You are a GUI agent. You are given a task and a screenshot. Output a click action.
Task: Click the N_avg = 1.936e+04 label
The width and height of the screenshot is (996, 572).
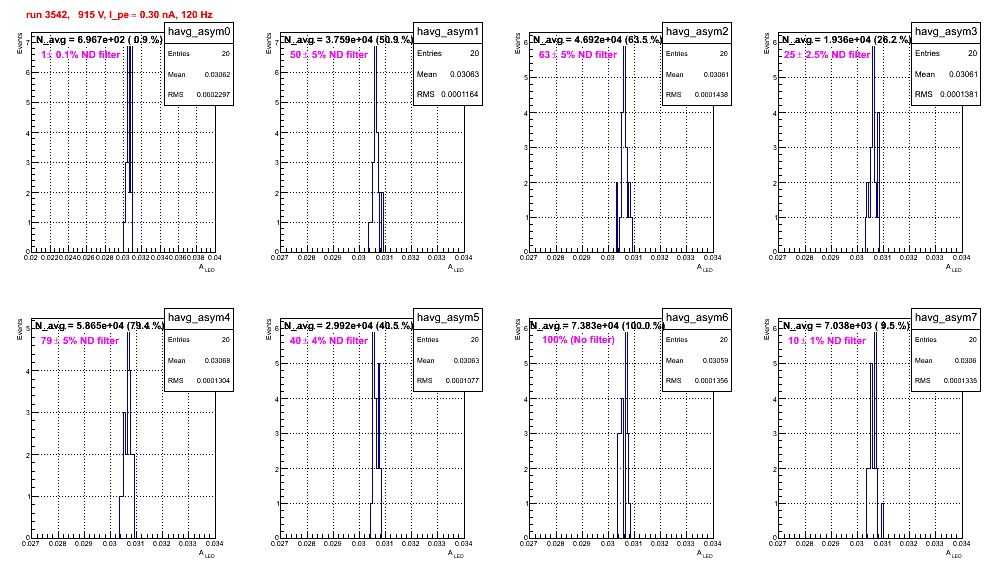click(846, 39)
